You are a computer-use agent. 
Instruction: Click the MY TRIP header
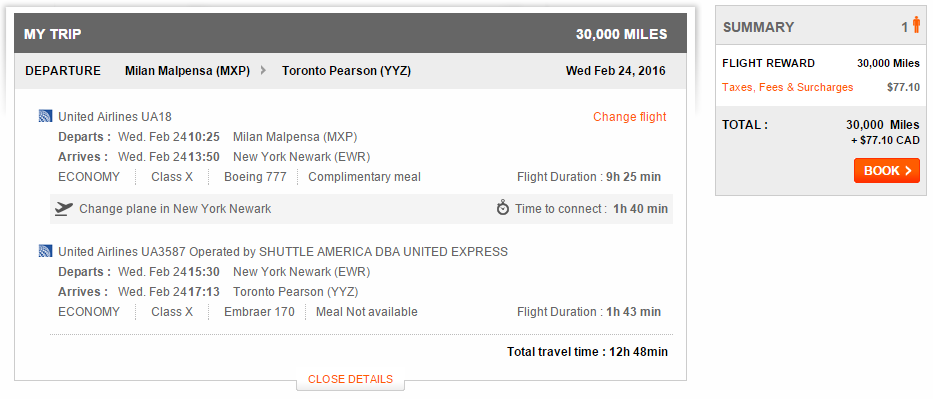tap(52, 34)
